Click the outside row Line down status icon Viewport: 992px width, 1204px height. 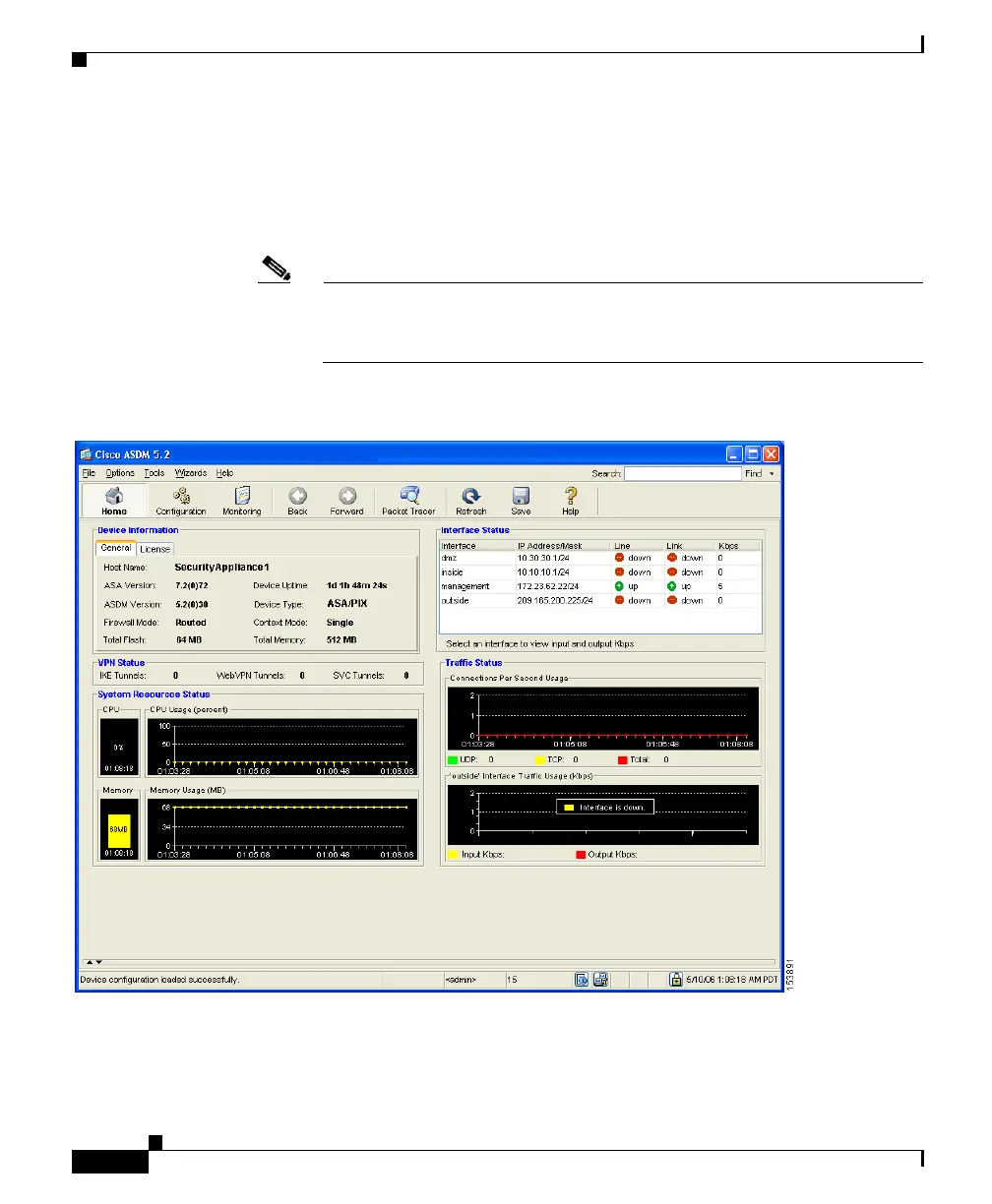pyautogui.click(x=620, y=600)
